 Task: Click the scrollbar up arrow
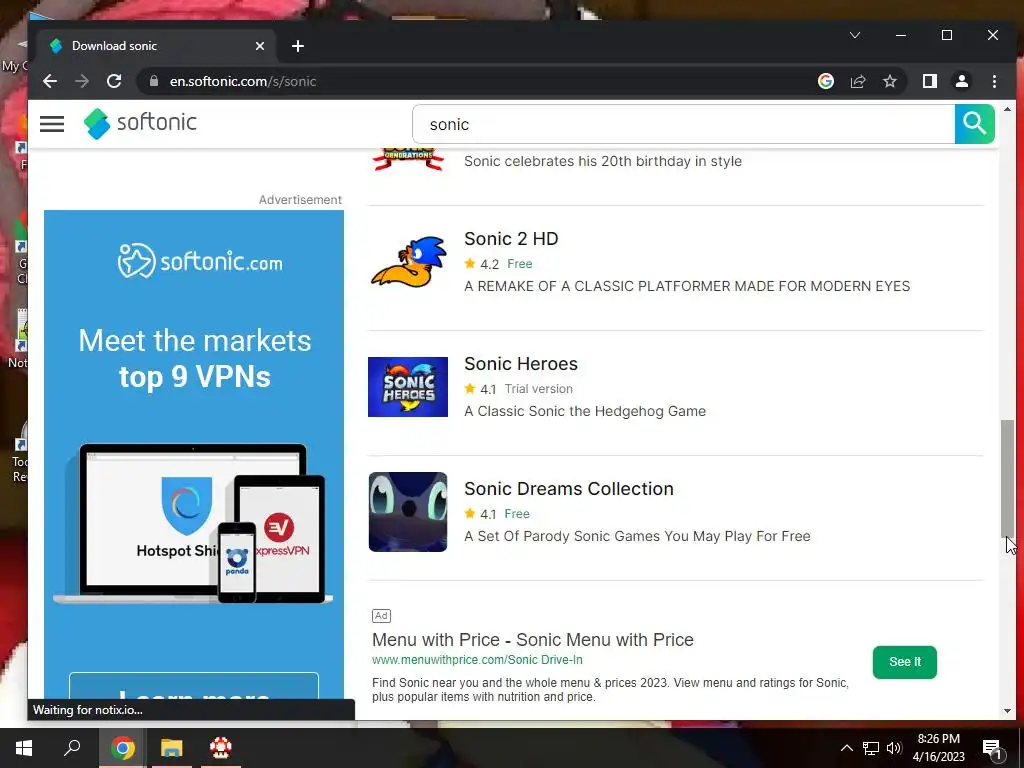click(1008, 110)
